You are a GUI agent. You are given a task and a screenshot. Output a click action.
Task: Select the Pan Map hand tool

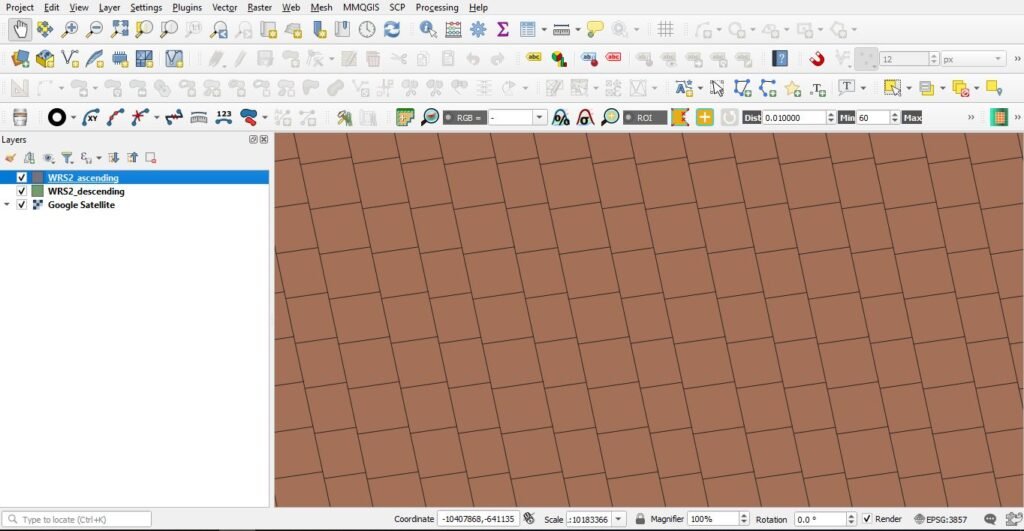click(x=19, y=30)
